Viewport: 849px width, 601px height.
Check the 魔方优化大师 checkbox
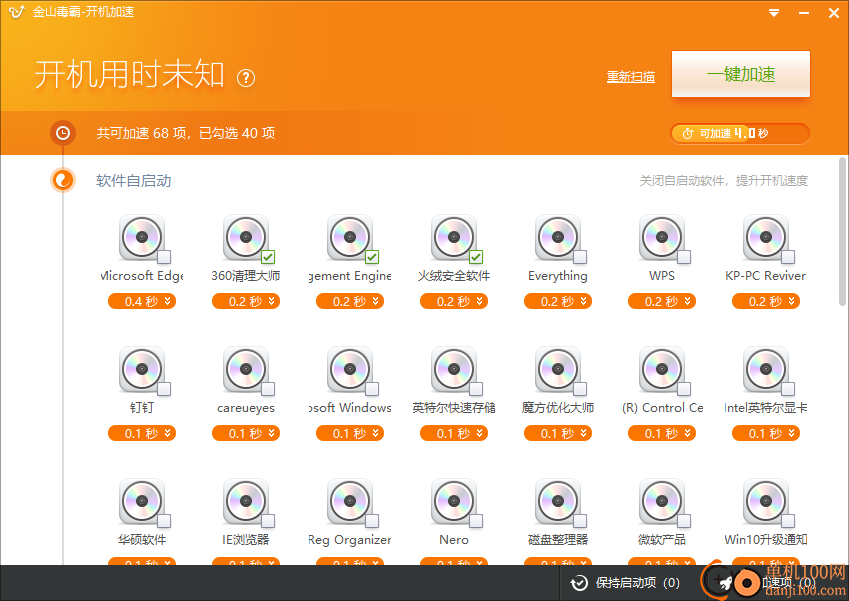click(580, 389)
